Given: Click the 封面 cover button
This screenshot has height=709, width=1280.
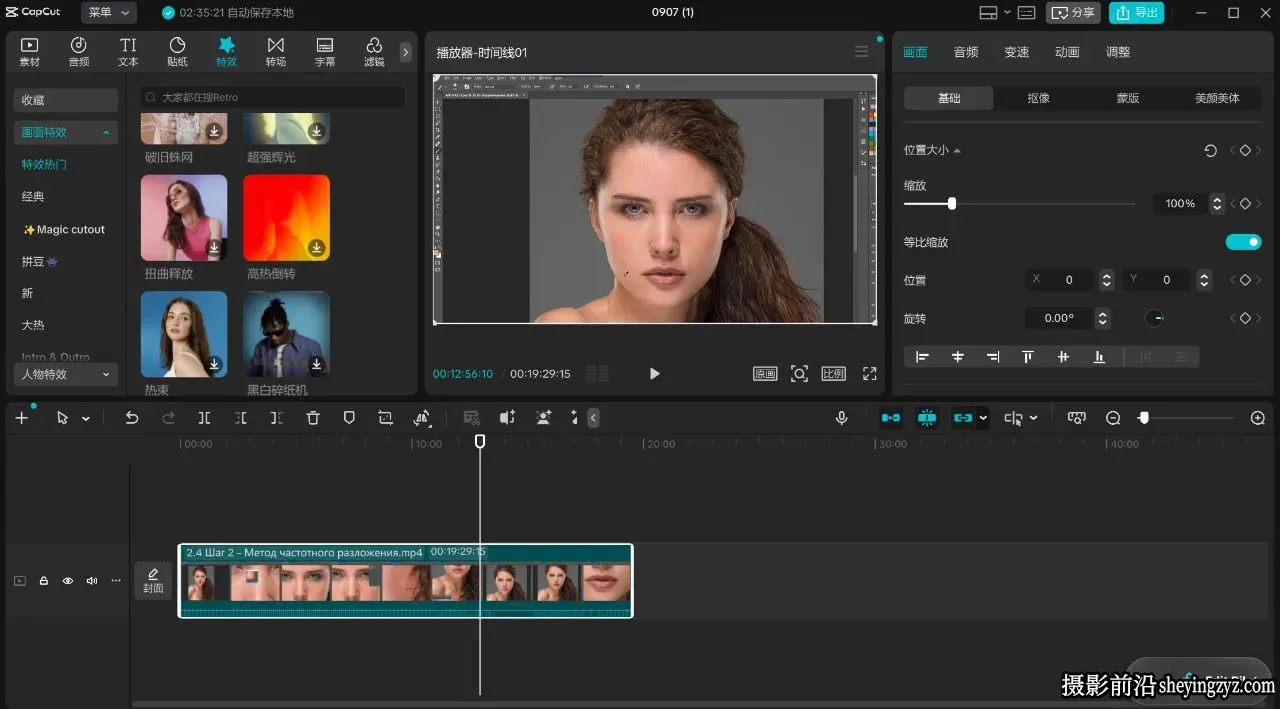Looking at the screenshot, I should (153, 580).
